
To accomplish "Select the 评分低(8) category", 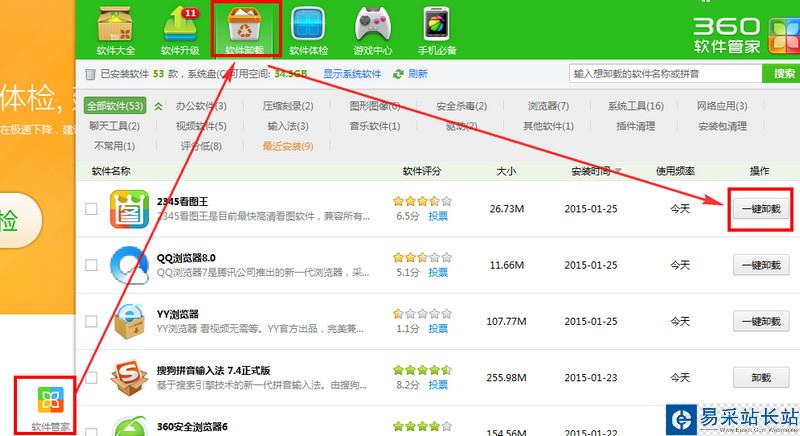I will (201, 146).
